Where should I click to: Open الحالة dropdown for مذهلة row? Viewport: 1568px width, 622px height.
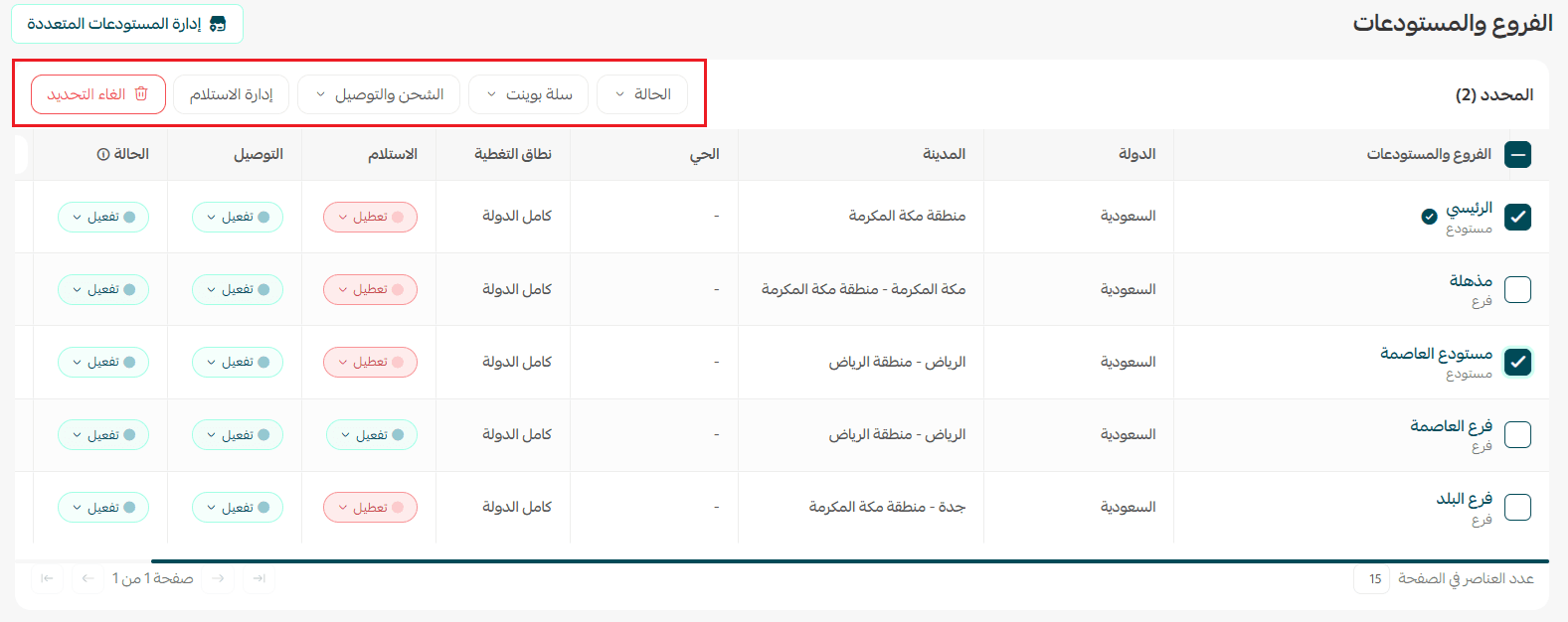pos(103,289)
